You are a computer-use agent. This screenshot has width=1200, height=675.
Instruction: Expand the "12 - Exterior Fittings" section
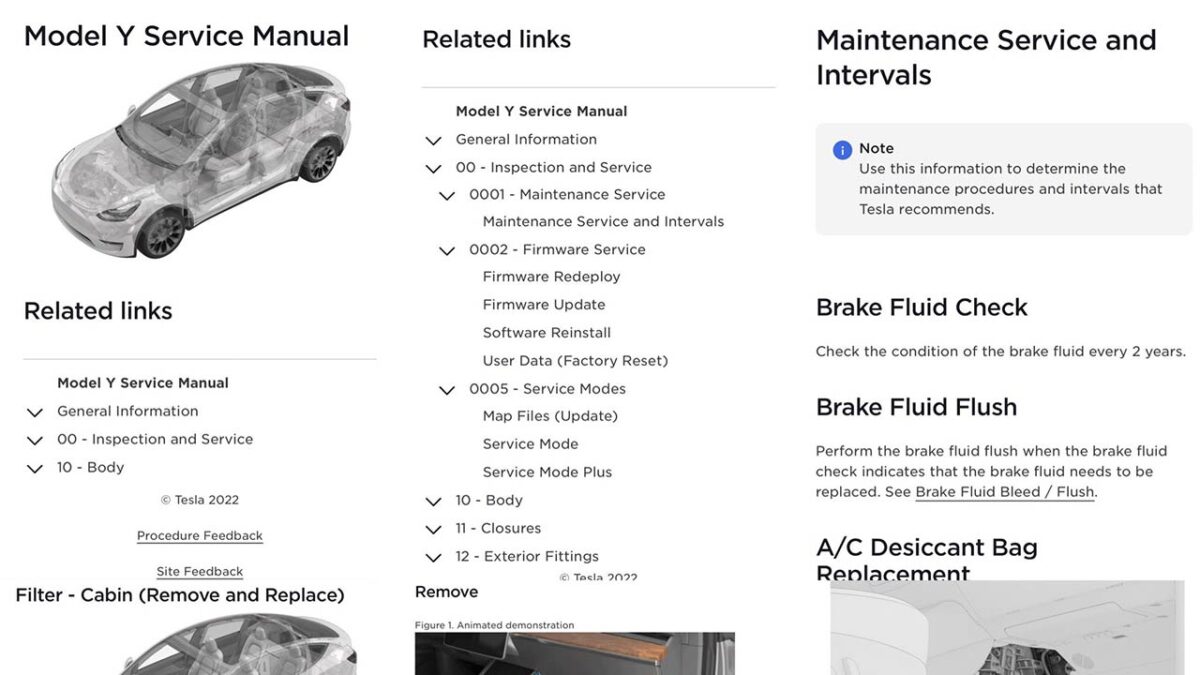tap(434, 556)
